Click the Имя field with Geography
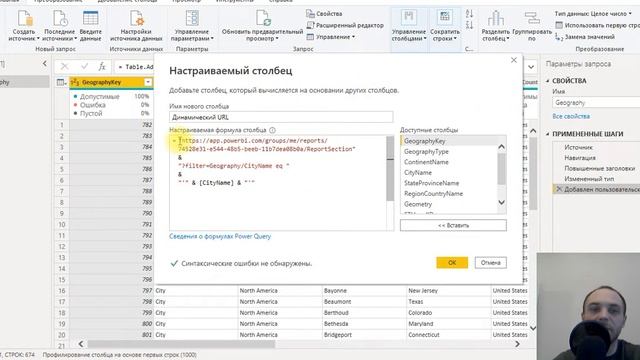The height and width of the screenshot is (360, 640). [596, 103]
